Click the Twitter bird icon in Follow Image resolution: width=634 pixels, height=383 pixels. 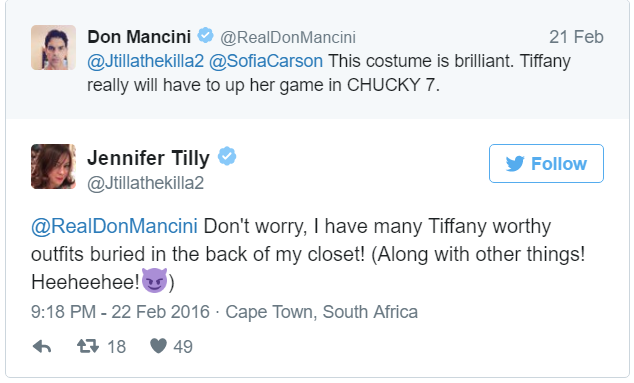point(515,164)
